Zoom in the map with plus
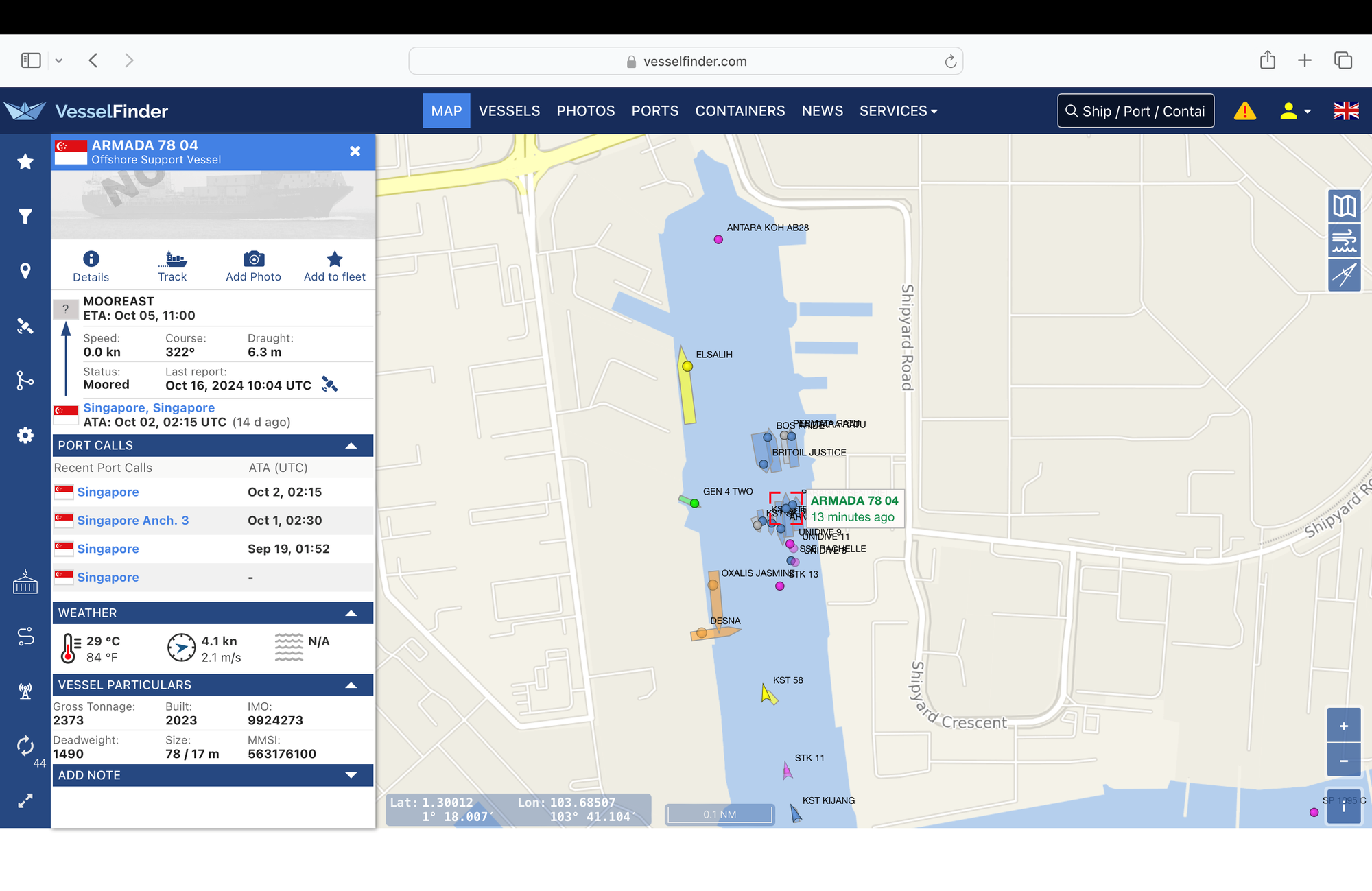The image size is (1372, 891). [1343, 726]
